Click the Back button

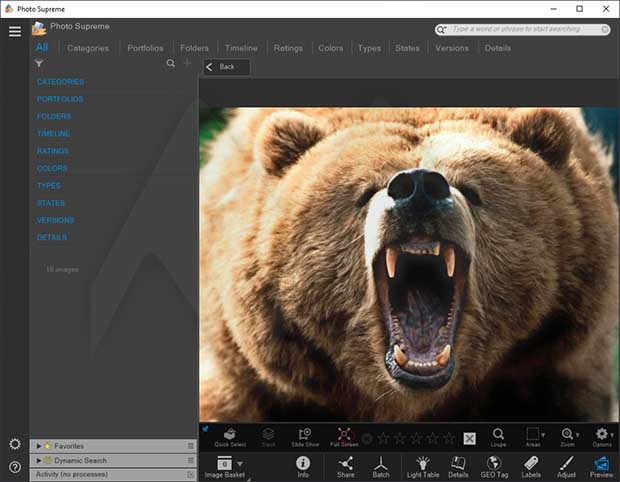tap(226, 67)
